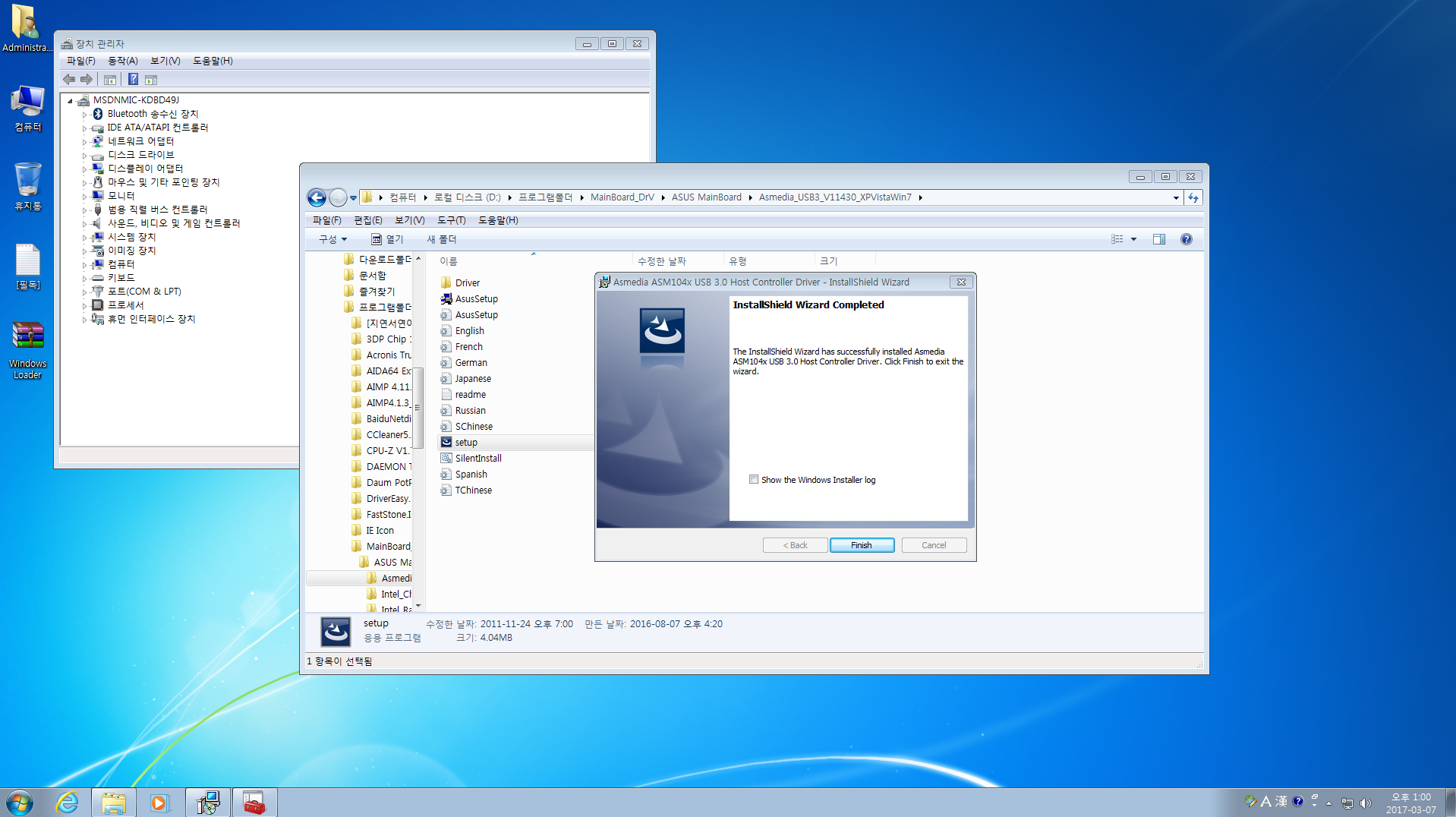
Task: Click the 새 폴더 toolbar button
Action: (441, 239)
